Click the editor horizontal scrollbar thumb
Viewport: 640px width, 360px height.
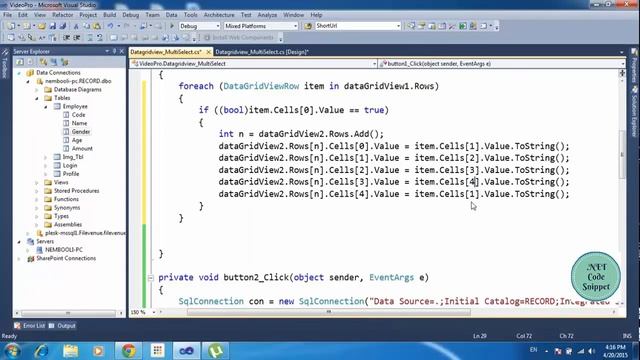point(329,312)
